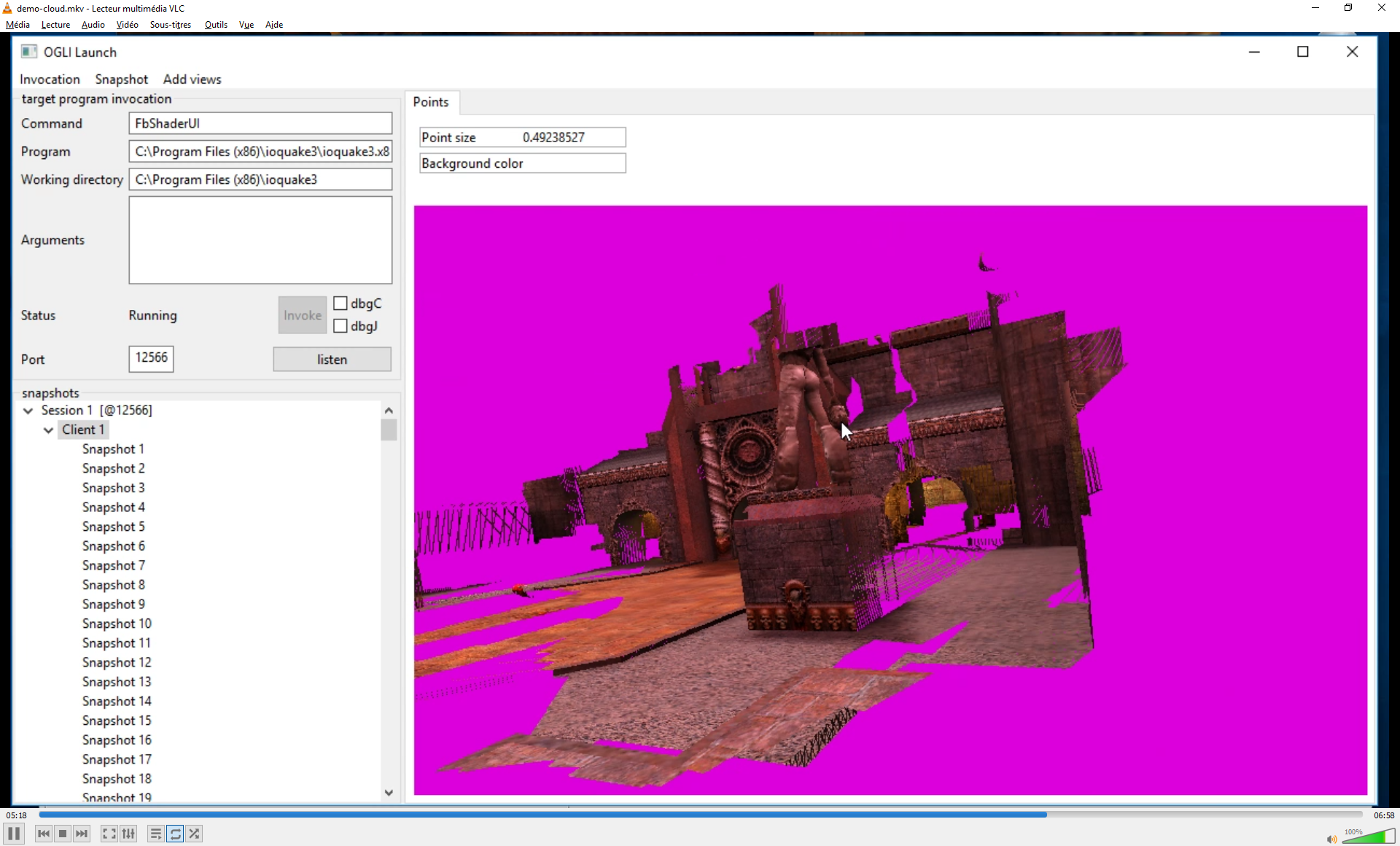Open the Add views menu
1400x846 pixels.
tap(192, 79)
